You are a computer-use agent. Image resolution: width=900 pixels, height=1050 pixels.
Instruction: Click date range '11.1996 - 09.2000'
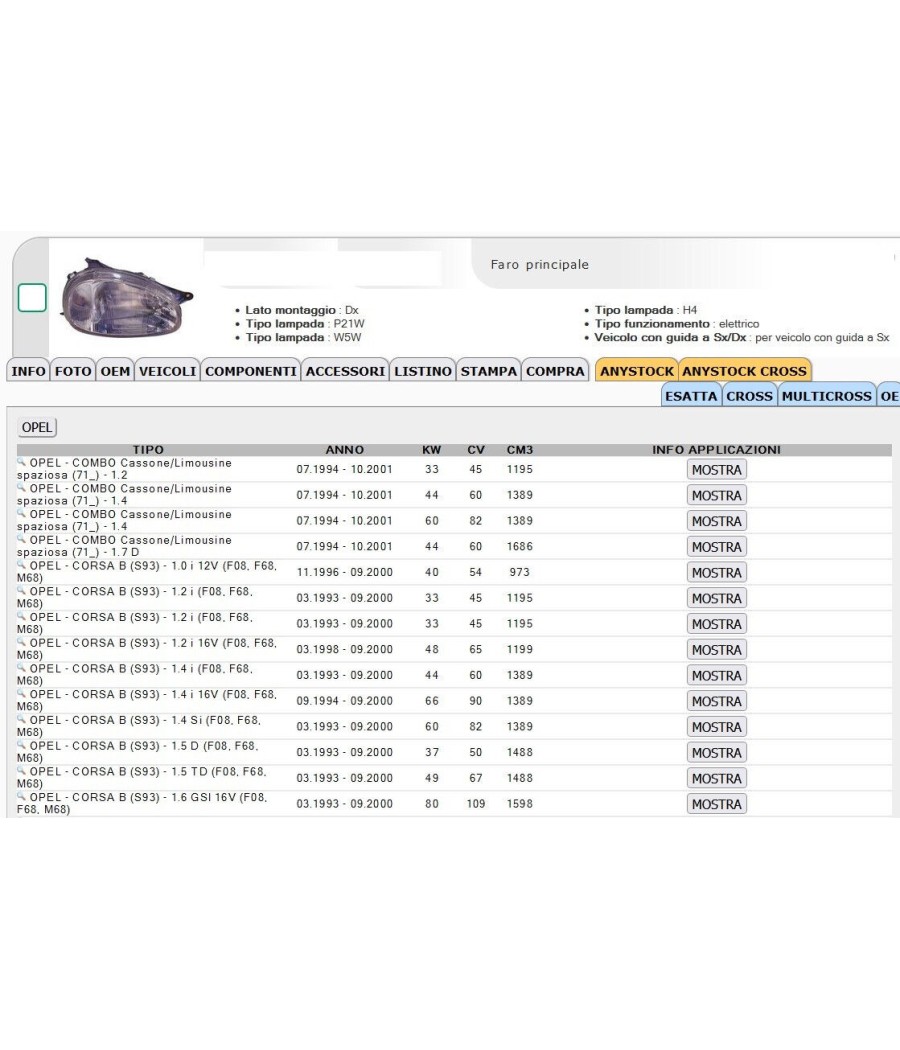point(345,573)
